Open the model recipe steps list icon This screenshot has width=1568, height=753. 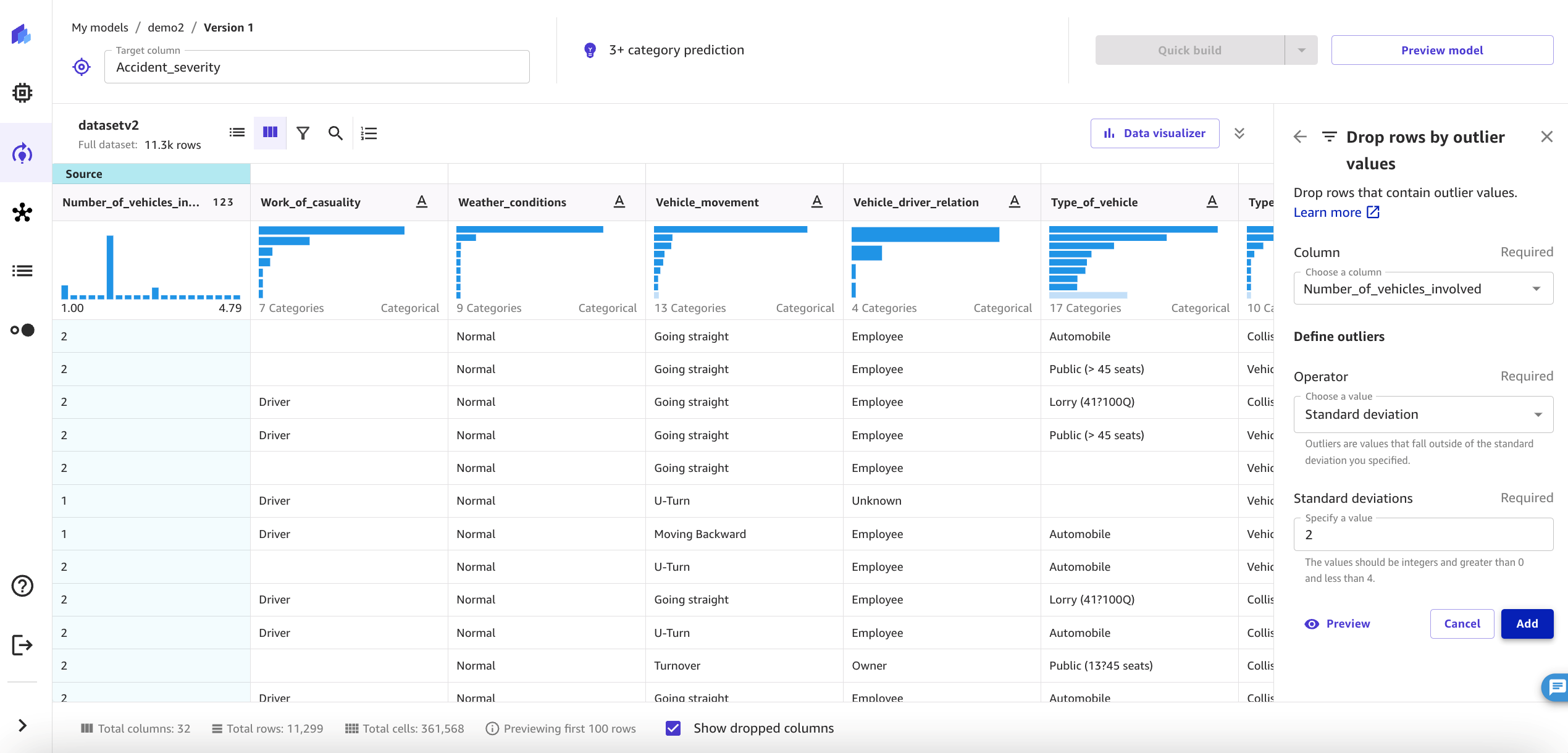click(x=369, y=133)
